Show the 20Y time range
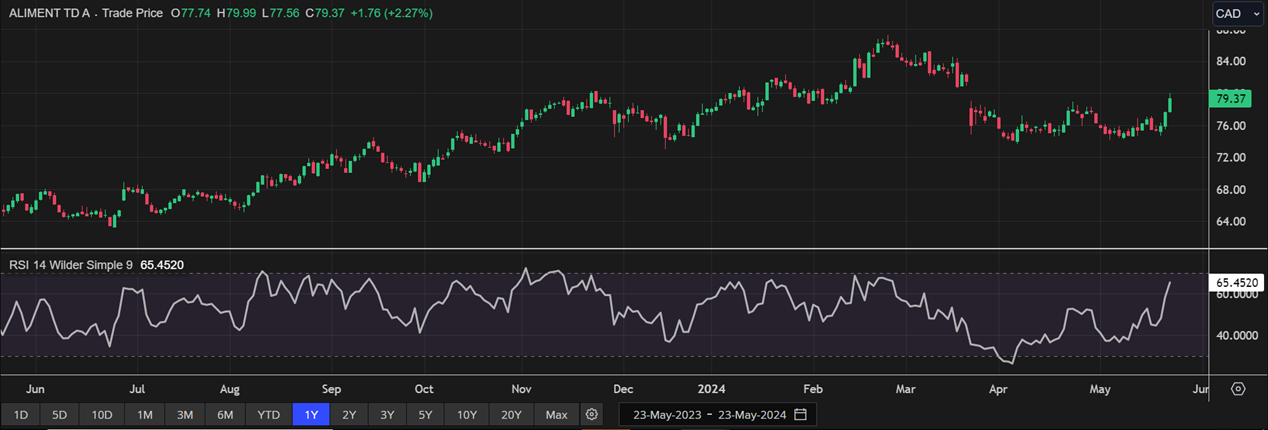Viewport: 1268px width, 430px height. coord(511,414)
